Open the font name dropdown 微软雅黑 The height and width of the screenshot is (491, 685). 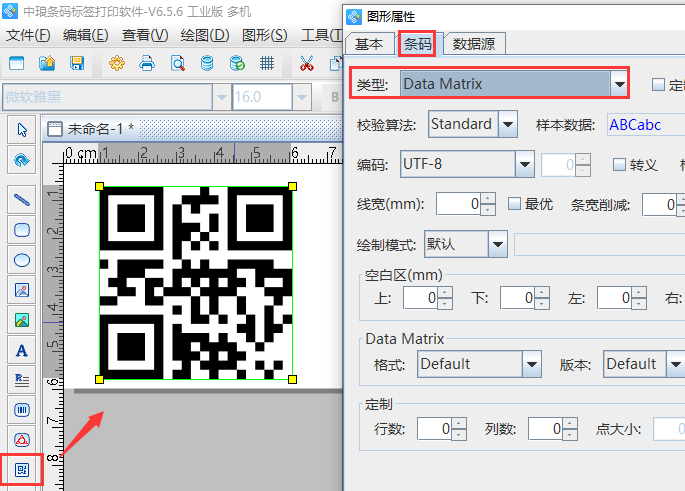221,97
